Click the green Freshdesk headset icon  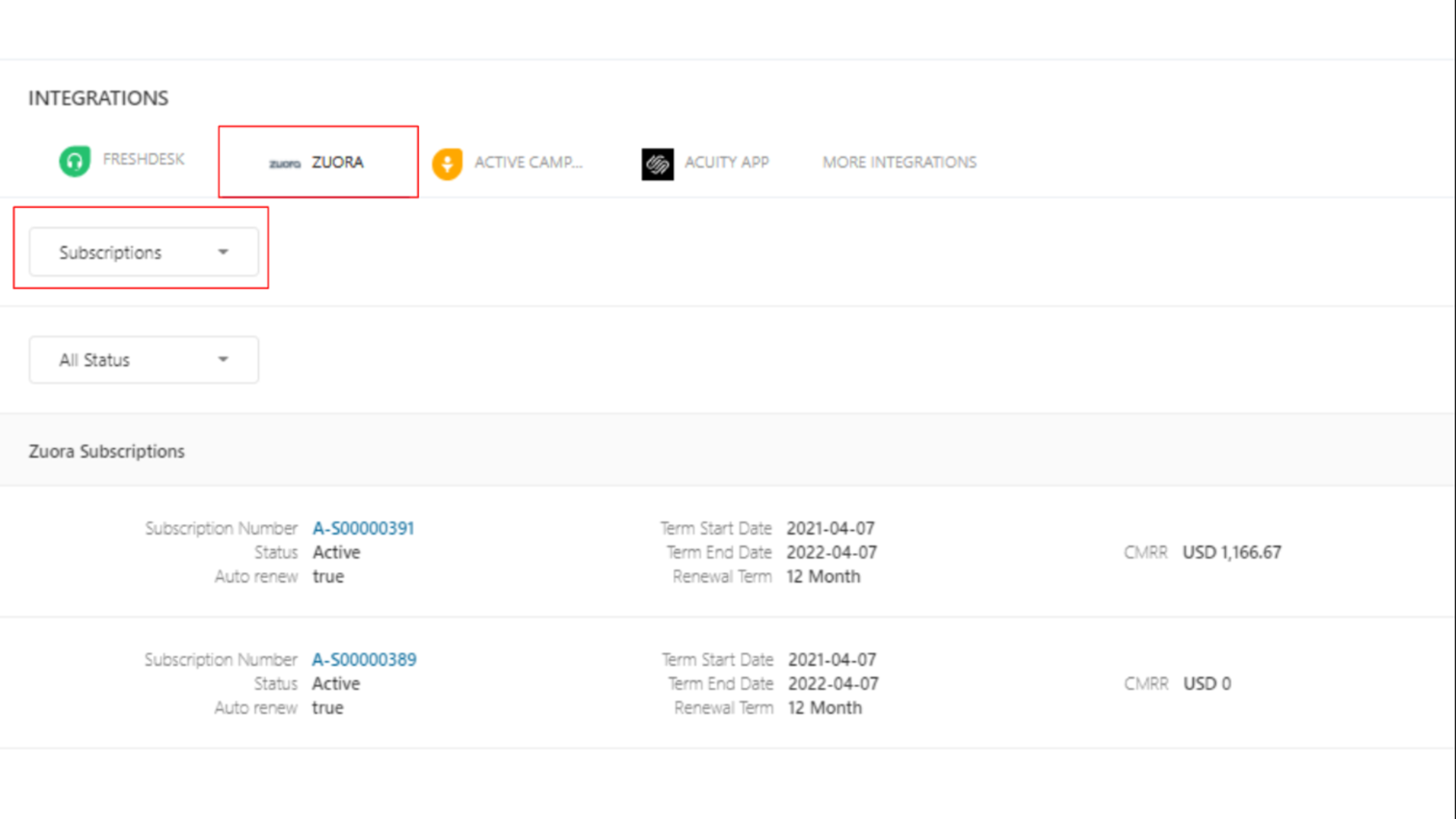coord(75,161)
